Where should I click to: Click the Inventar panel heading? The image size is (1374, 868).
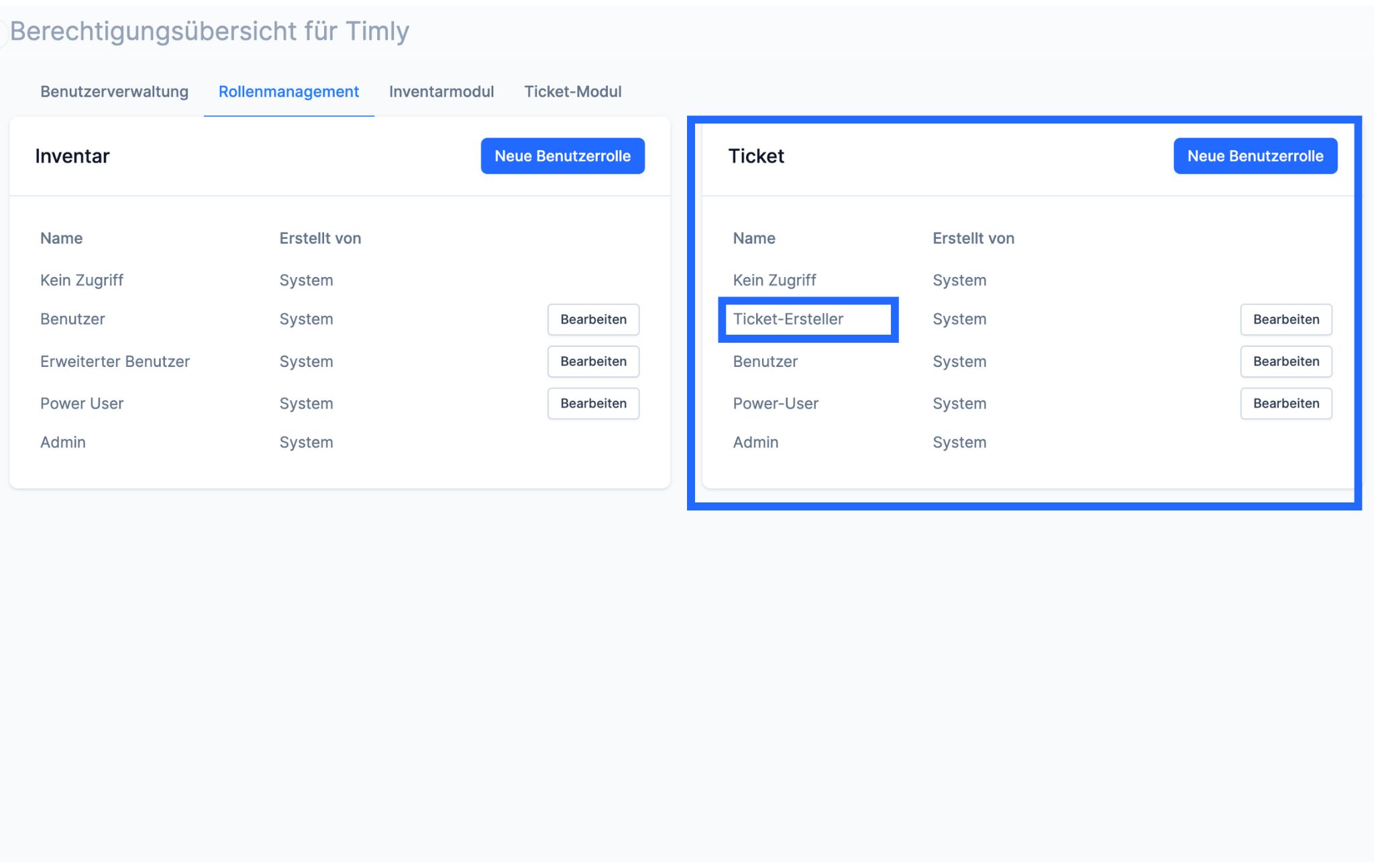(72, 156)
